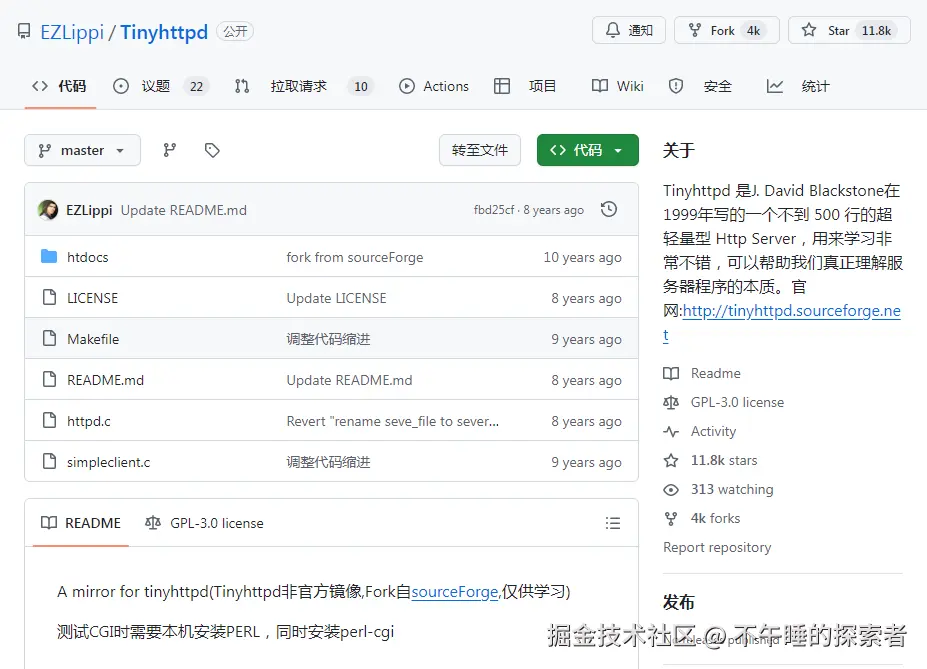This screenshot has height=669, width=927.
Task: Click the 转至文件 go to file button
Action: [x=480, y=150]
